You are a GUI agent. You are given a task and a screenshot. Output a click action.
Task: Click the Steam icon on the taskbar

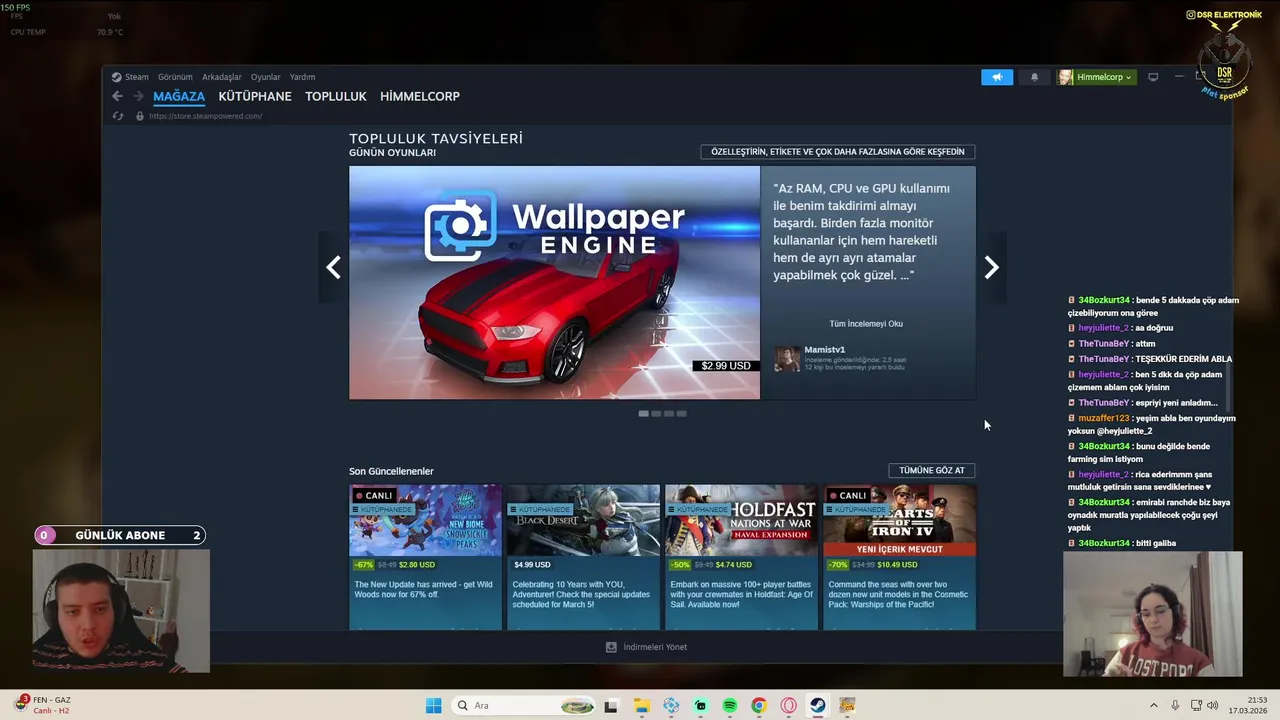[818, 706]
